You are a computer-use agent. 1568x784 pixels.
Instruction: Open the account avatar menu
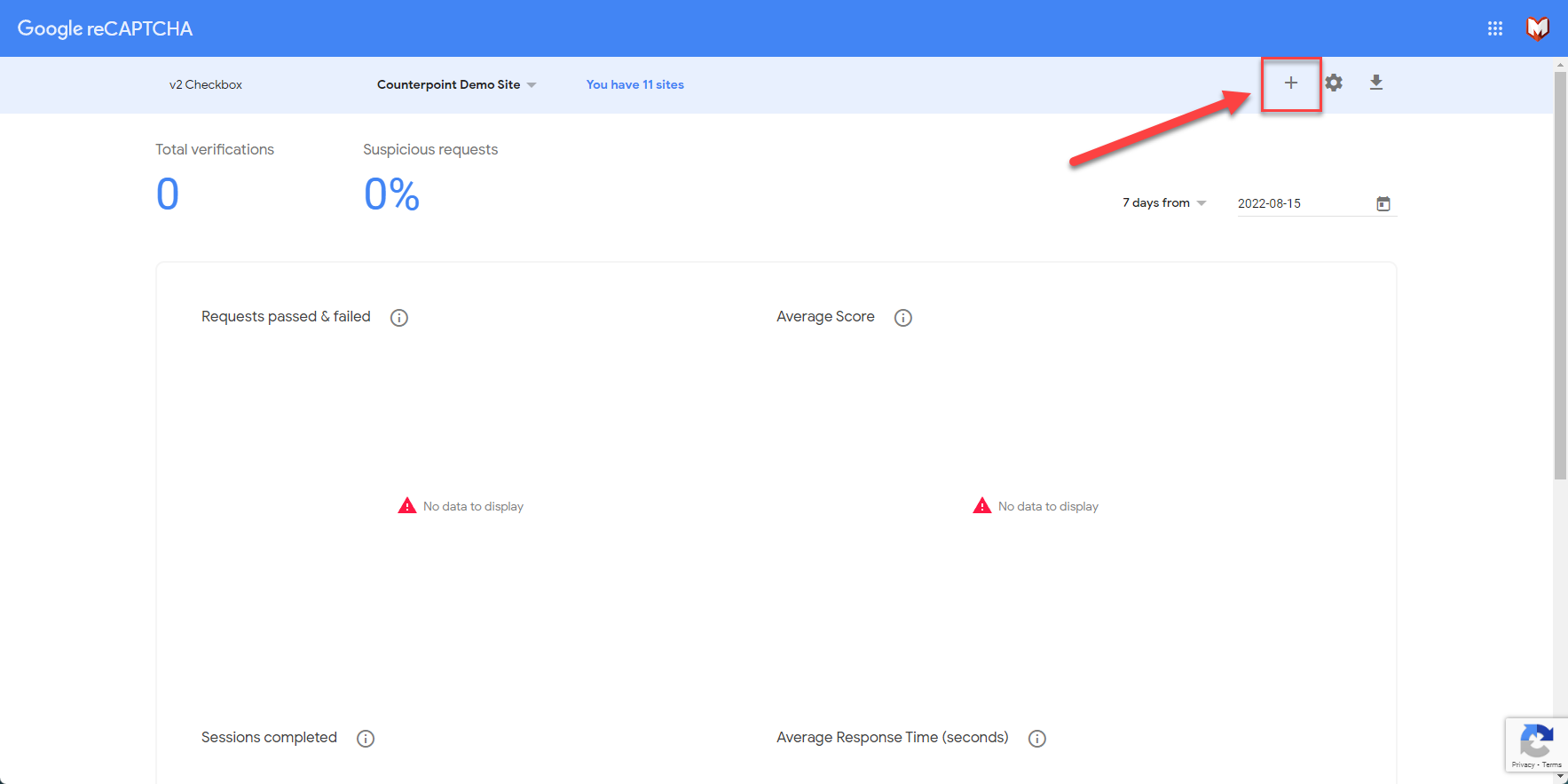(1538, 28)
